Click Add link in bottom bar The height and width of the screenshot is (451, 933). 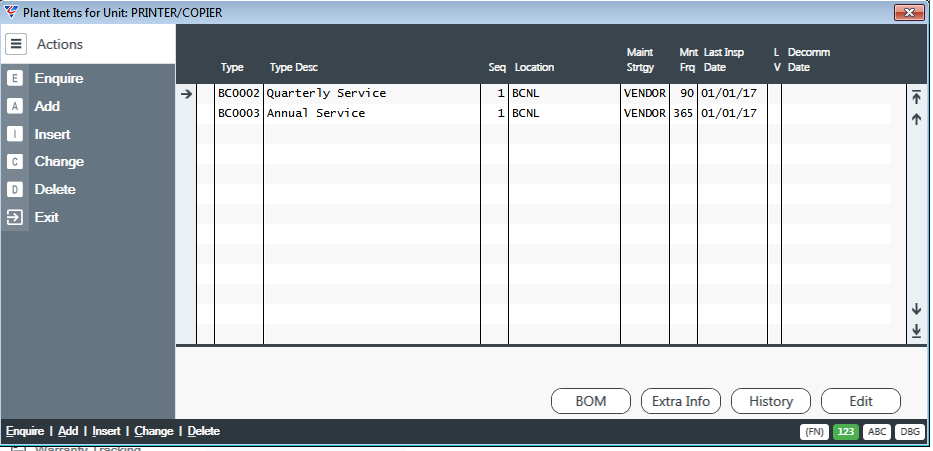68,431
